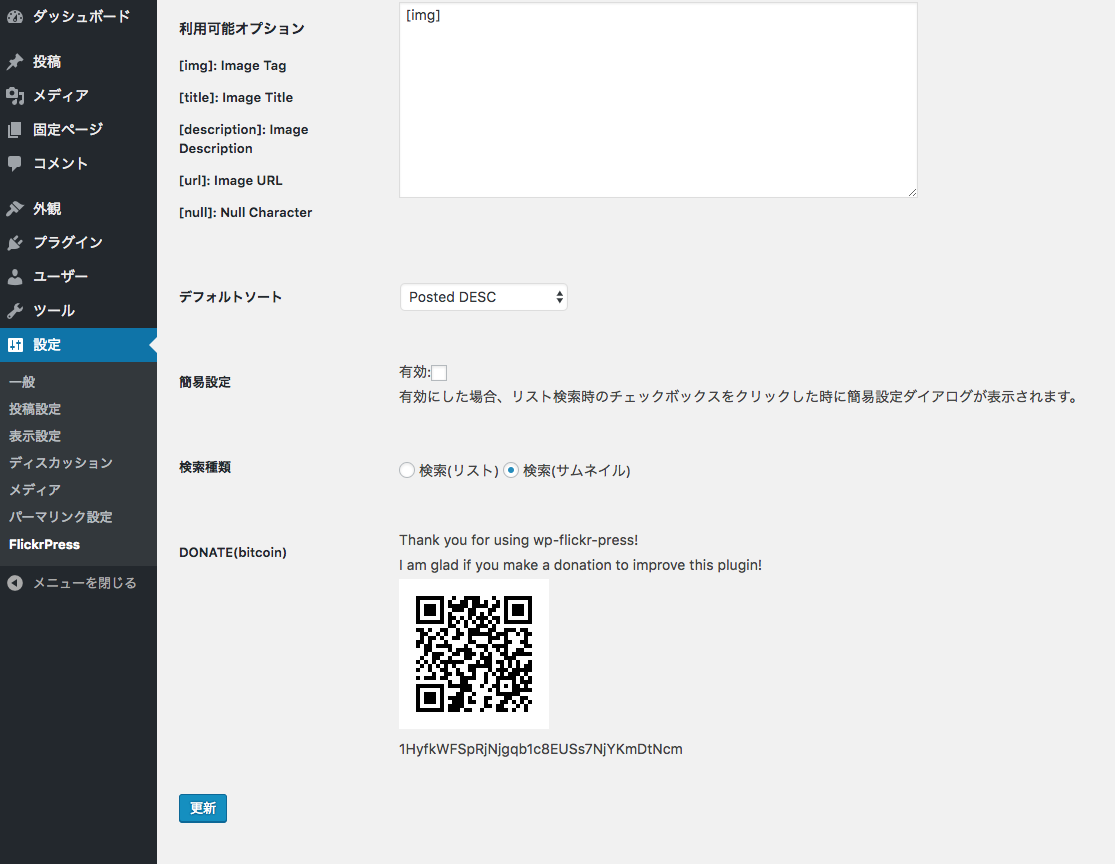Open 投稿設定 submenu

(35, 409)
